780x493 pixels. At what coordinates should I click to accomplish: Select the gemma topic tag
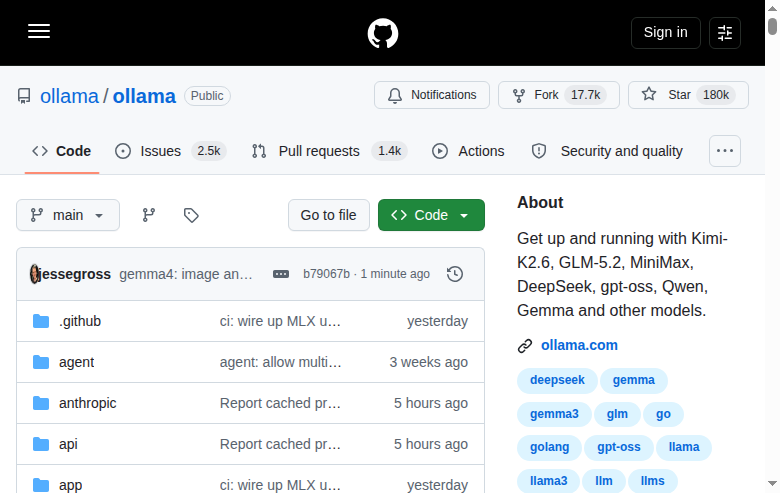pyautogui.click(x=633, y=380)
